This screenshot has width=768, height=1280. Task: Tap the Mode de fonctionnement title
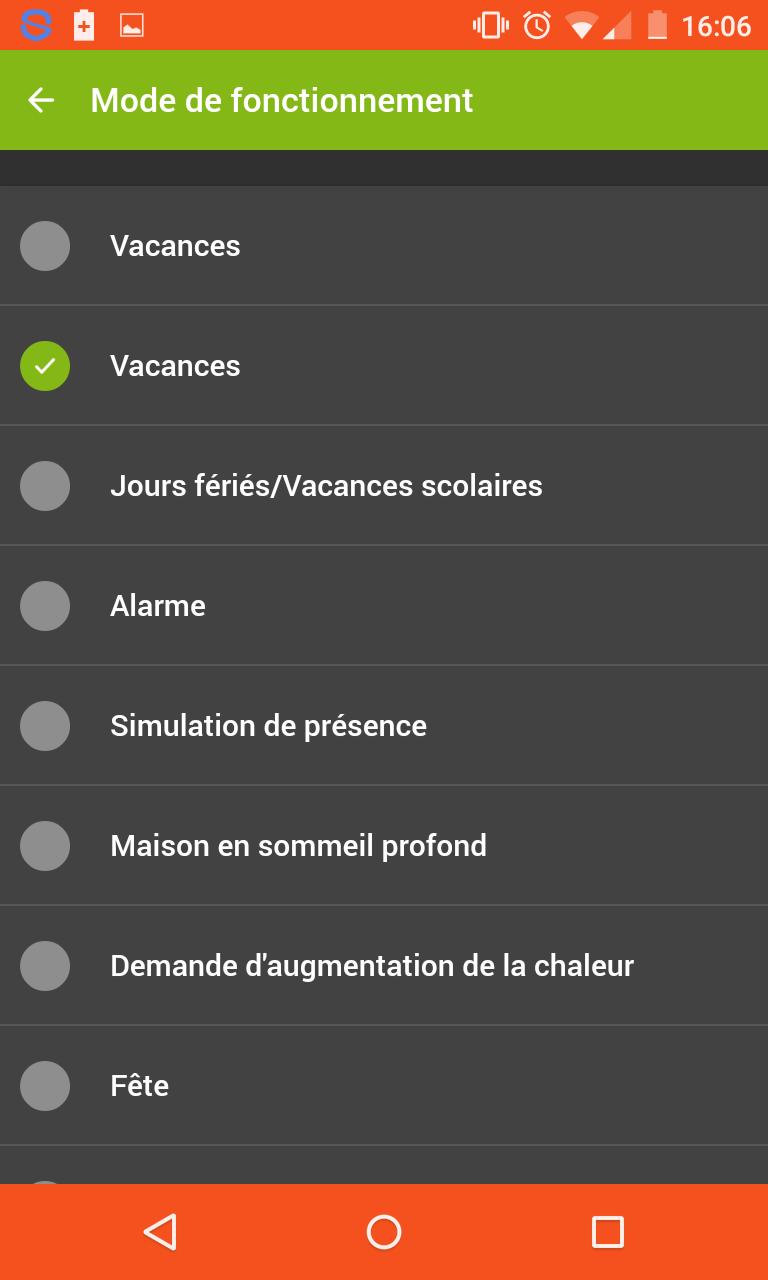tap(282, 101)
